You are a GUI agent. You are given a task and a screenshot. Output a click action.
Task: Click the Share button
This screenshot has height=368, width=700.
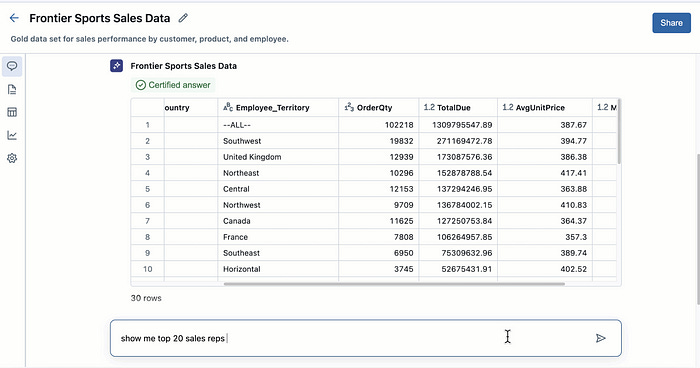pos(671,23)
